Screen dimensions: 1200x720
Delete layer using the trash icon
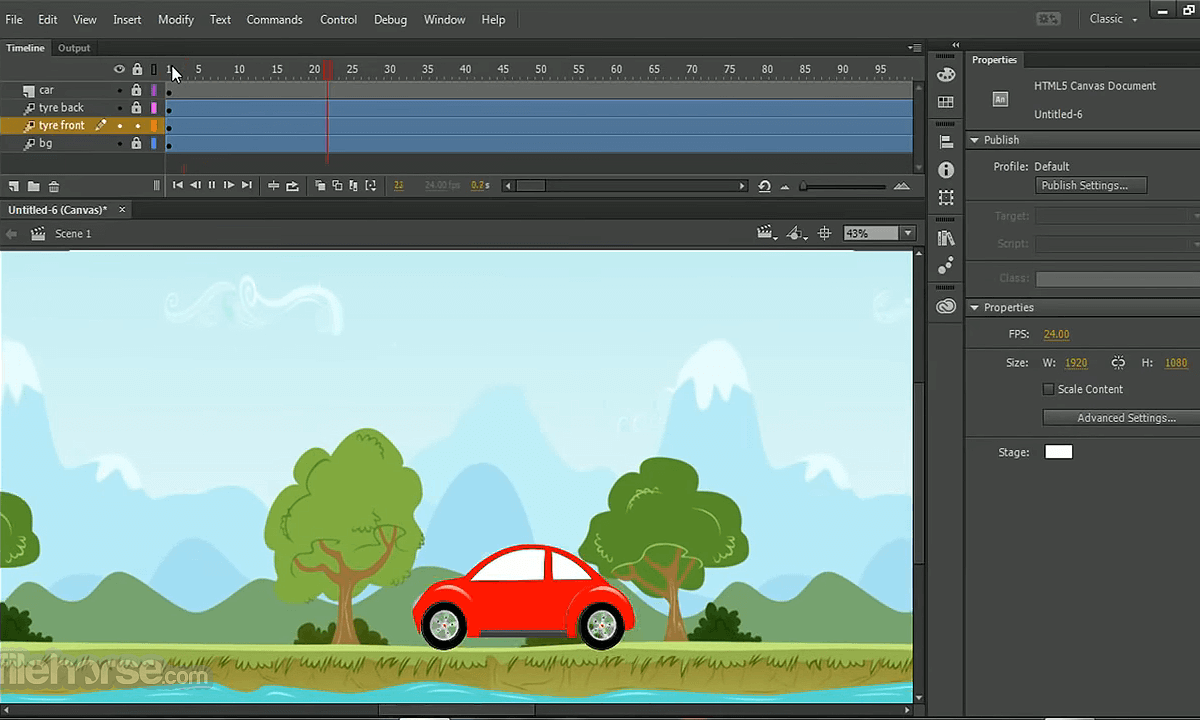(54, 186)
